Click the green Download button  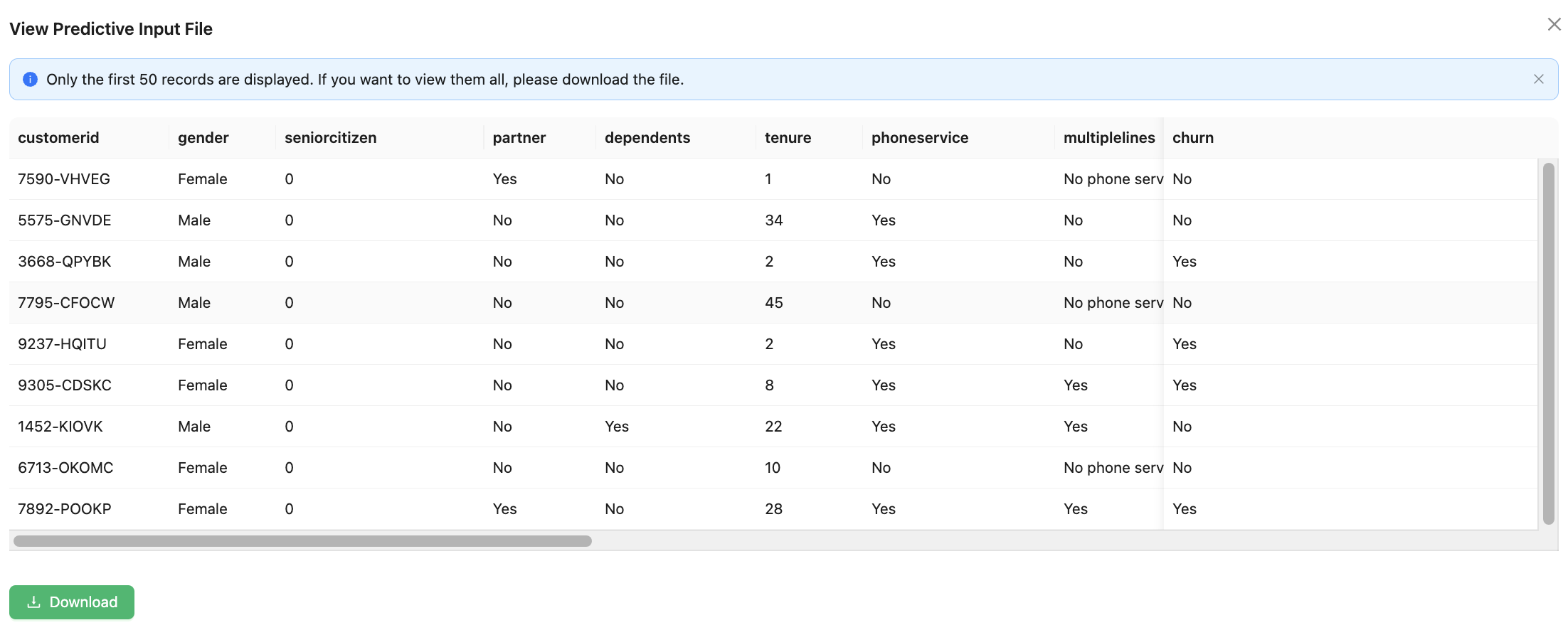(72, 602)
